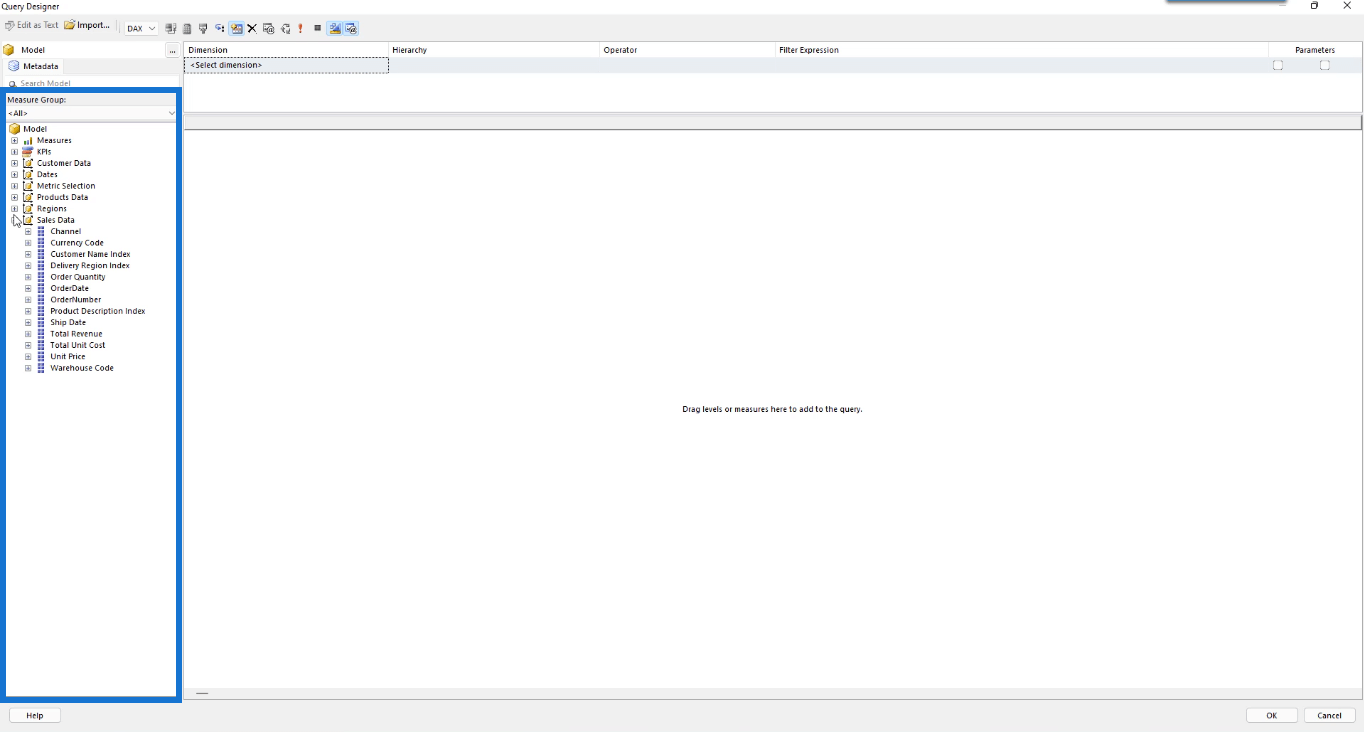Image resolution: width=1364 pixels, height=732 pixels.
Task: Expand the Order Quantity field node
Action: [28, 277]
